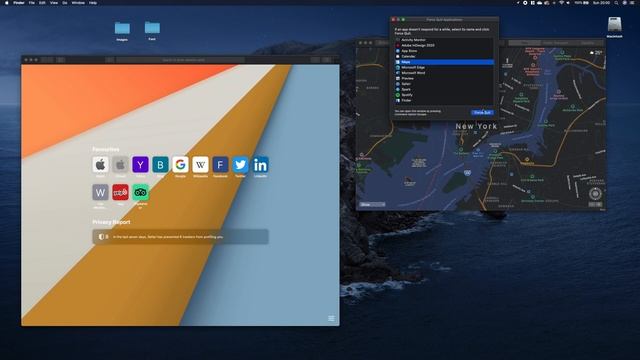Select Activity Monitor in Force Quit list
This screenshot has width=640, height=360.
[x=444, y=40]
